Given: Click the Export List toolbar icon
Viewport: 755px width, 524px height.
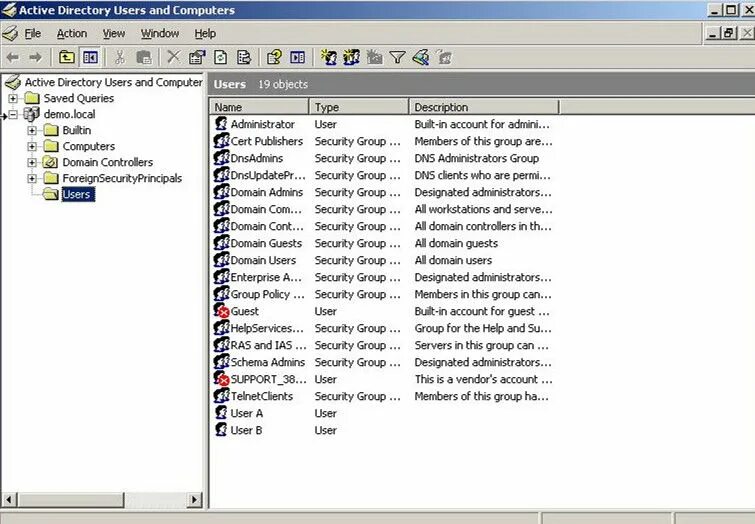Looking at the screenshot, I should pyautogui.click(x=244, y=58).
